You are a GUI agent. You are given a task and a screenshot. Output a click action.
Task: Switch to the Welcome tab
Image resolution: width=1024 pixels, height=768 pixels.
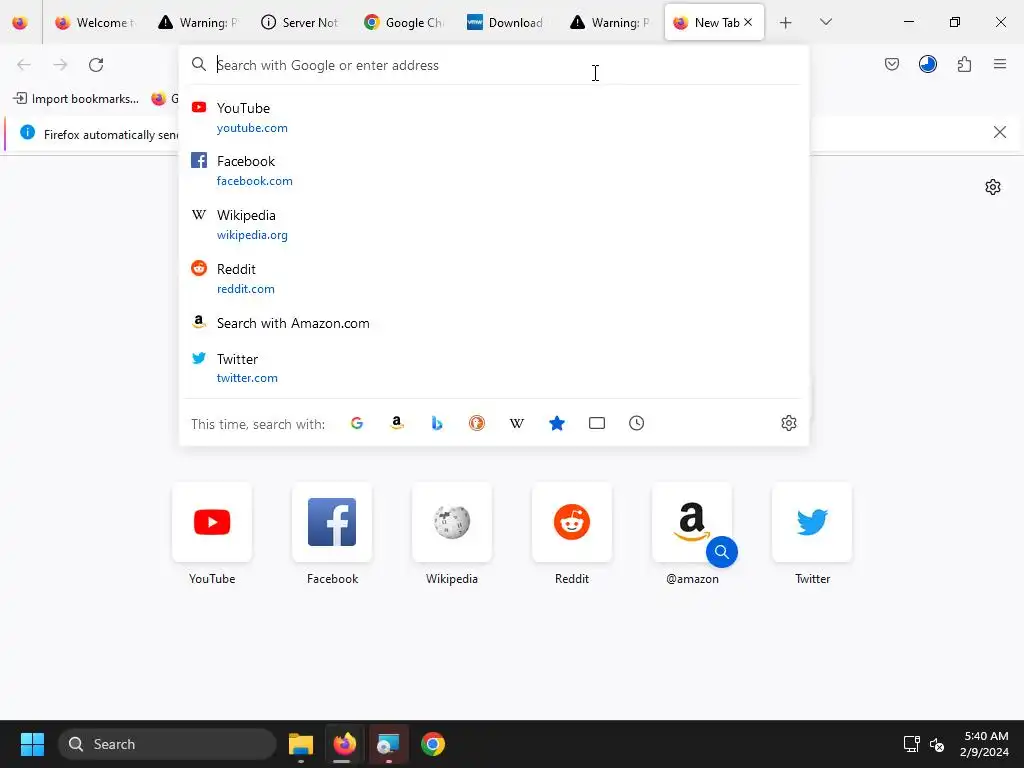(x=95, y=22)
